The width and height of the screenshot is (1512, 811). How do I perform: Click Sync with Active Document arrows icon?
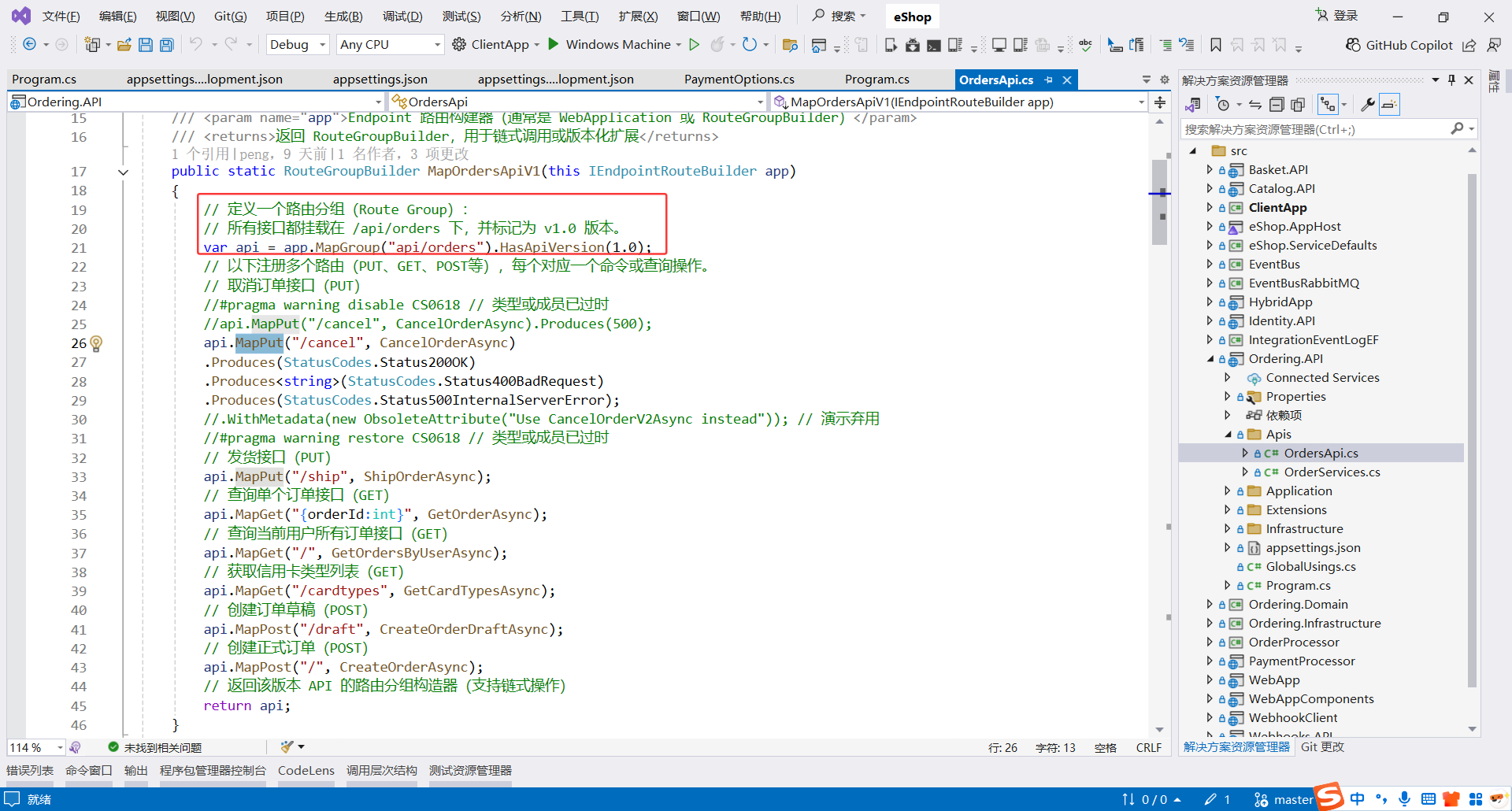coord(1255,105)
